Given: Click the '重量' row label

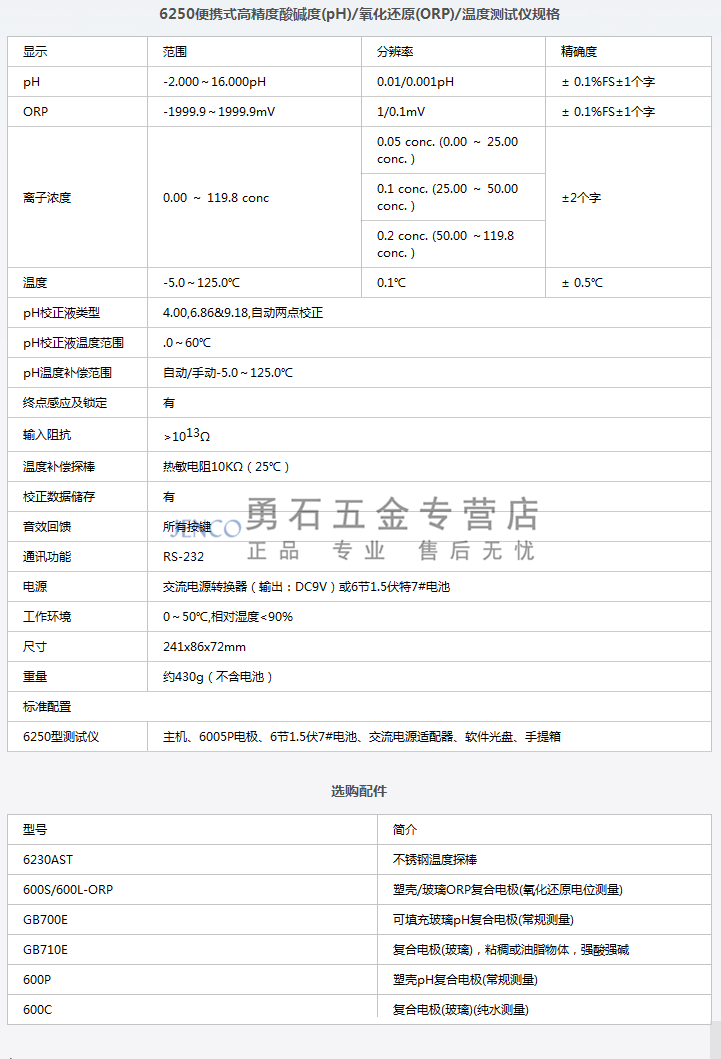Looking at the screenshot, I should [x=35, y=677].
